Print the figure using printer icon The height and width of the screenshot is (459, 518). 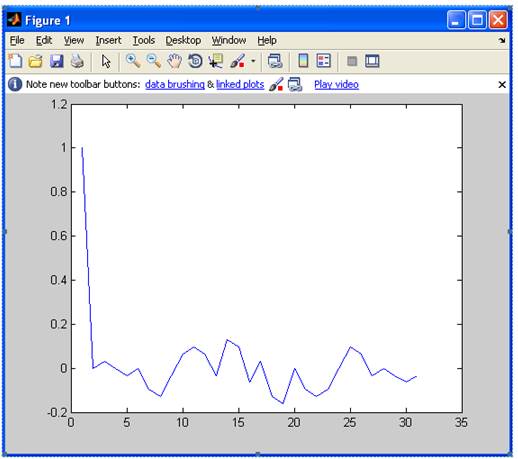[77, 61]
